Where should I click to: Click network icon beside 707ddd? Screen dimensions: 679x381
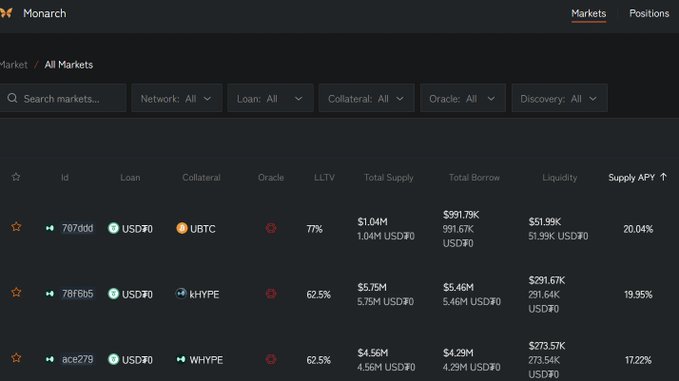pos(50,228)
